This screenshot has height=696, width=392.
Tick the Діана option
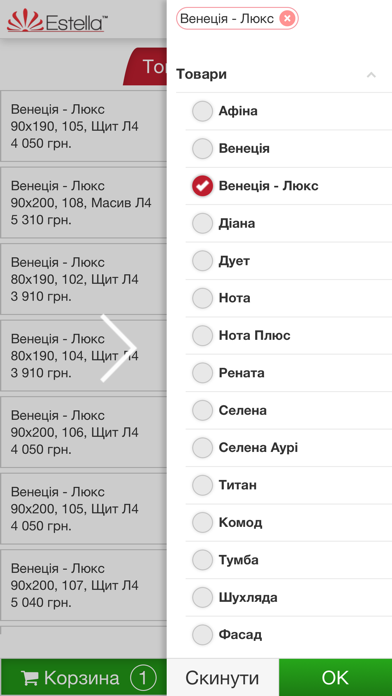pyautogui.click(x=202, y=223)
